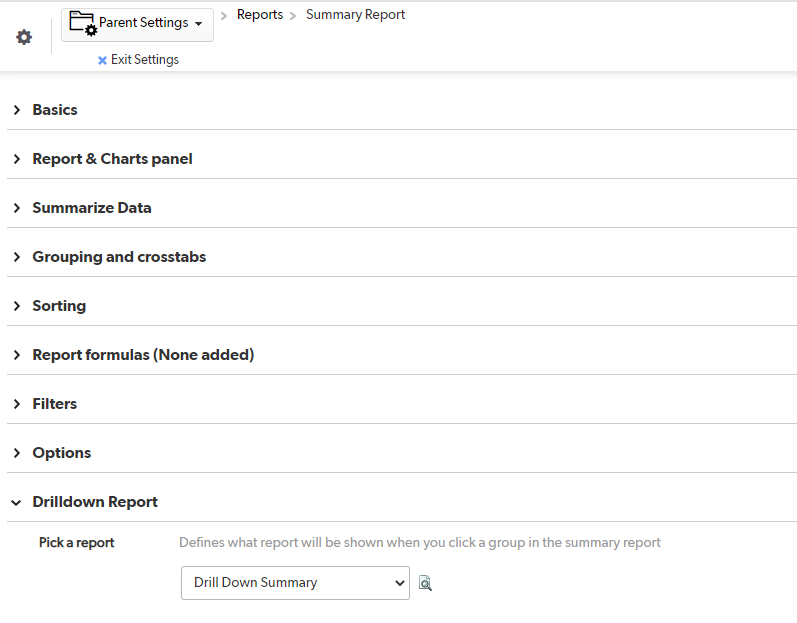Open the Parent Settings dropdown arrow

click(x=198, y=24)
